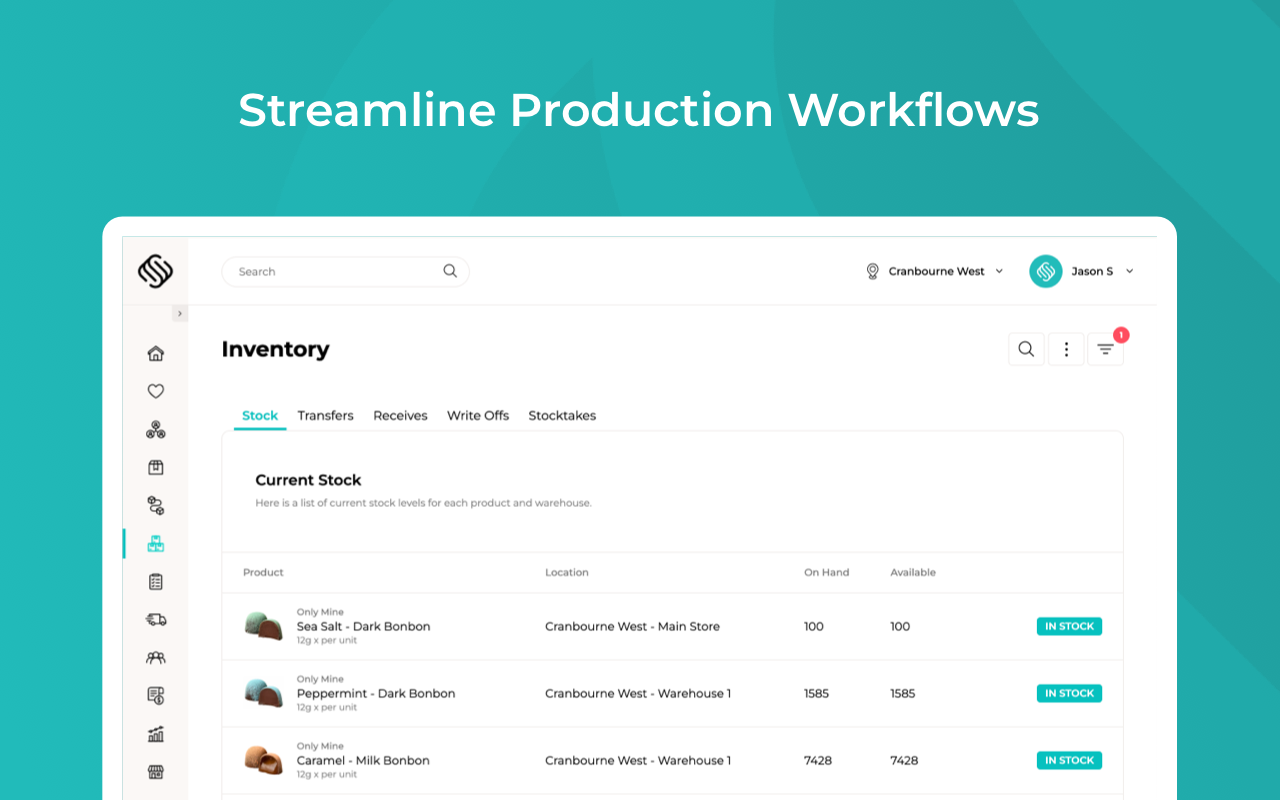
Task: Open the storefront sidebar icon
Action: point(155,772)
